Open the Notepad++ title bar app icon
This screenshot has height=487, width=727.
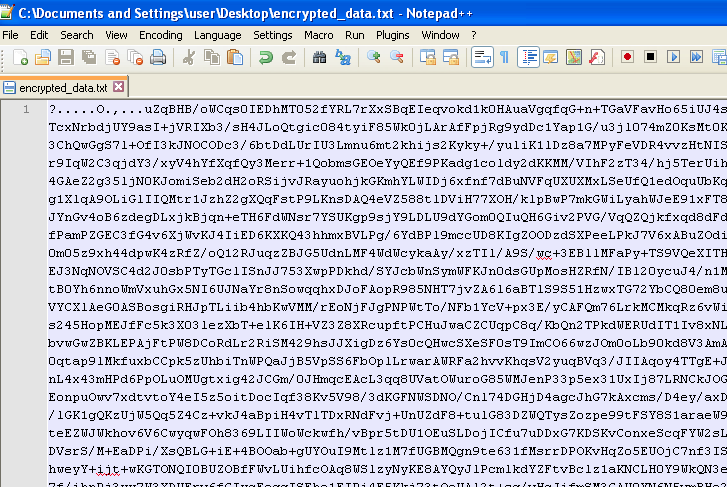6,12
